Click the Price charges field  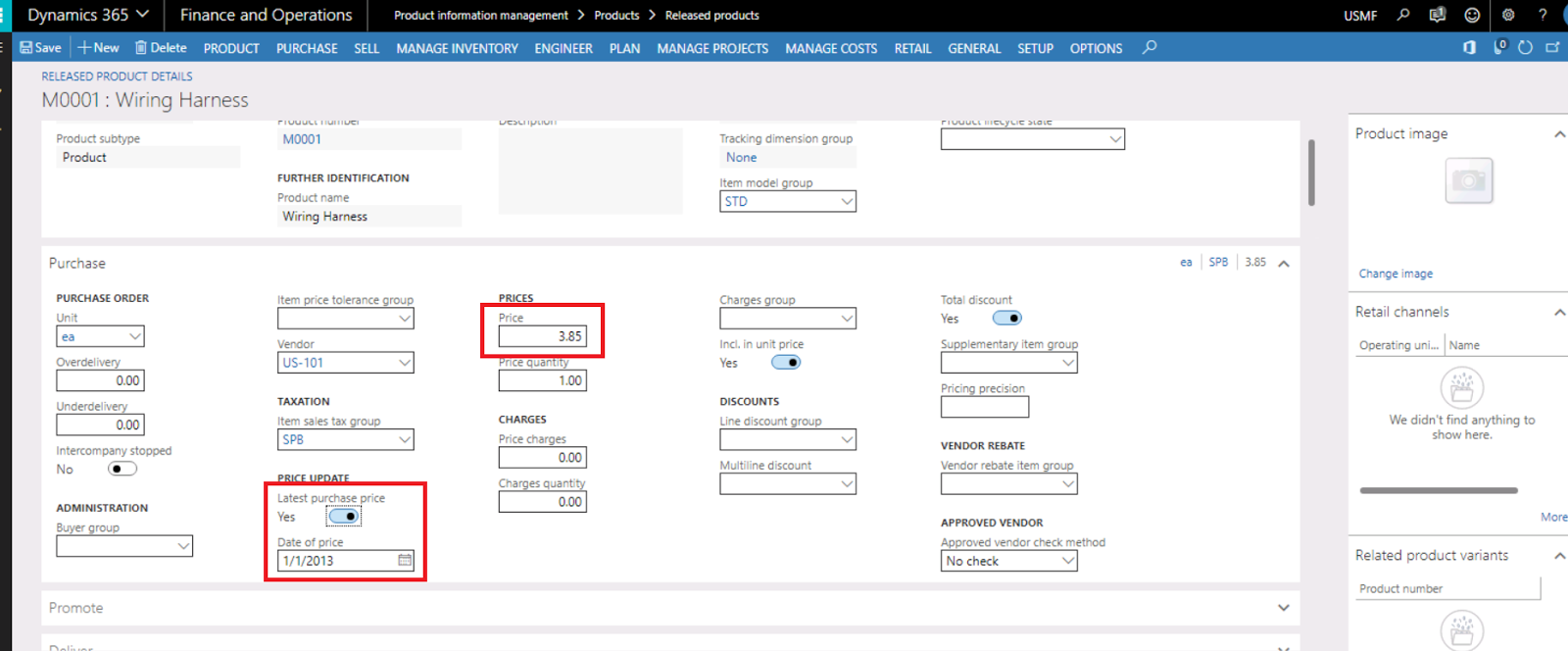[542, 458]
